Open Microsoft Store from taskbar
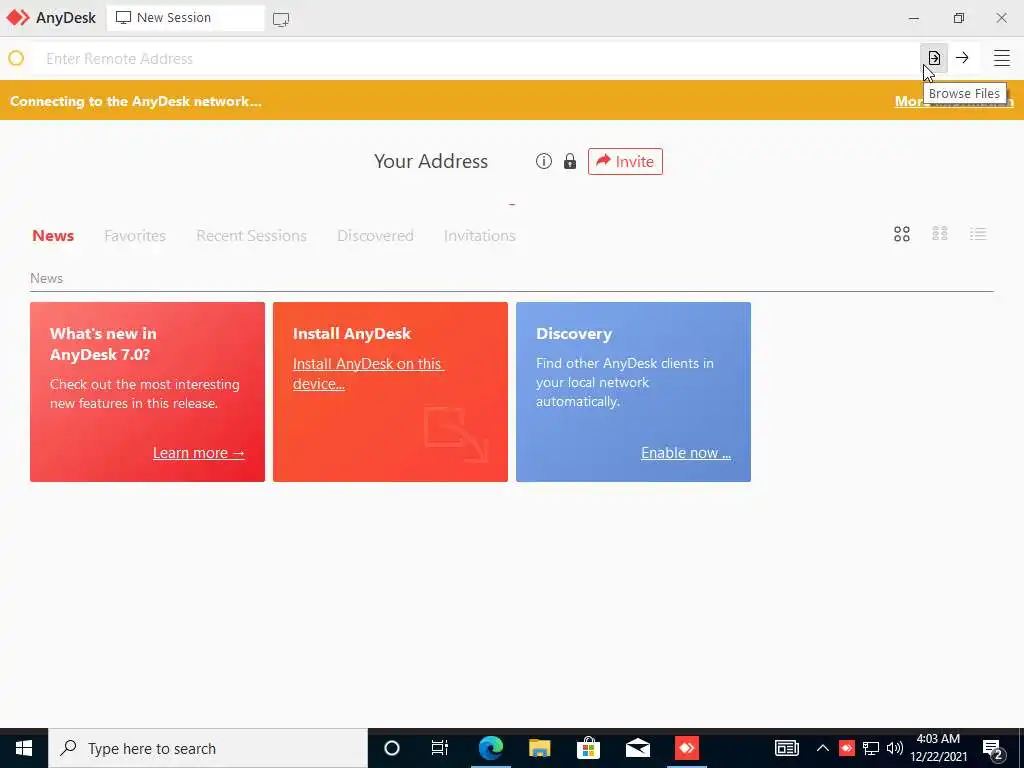 (x=588, y=748)
